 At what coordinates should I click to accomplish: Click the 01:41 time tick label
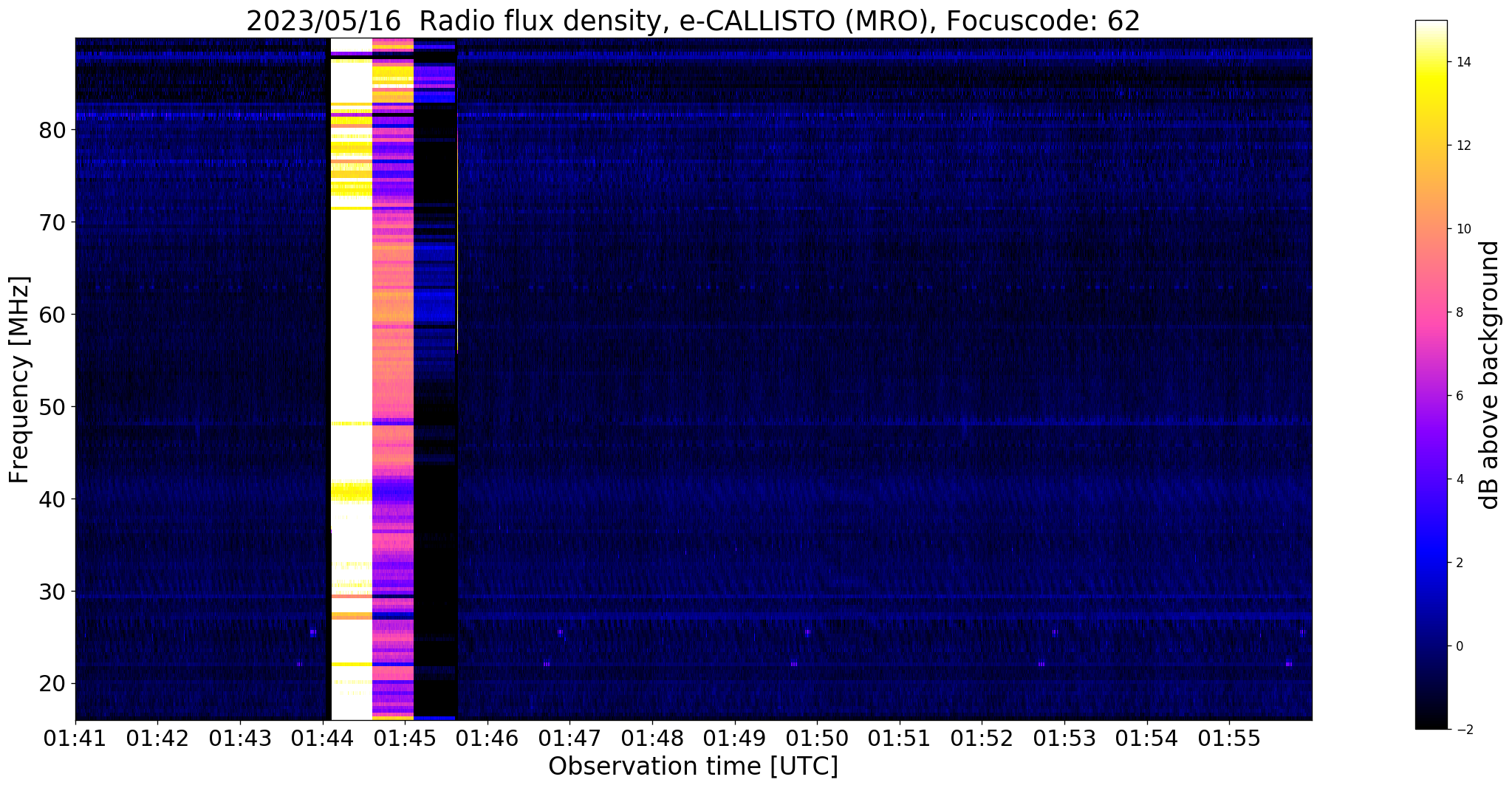coord(75,739)
